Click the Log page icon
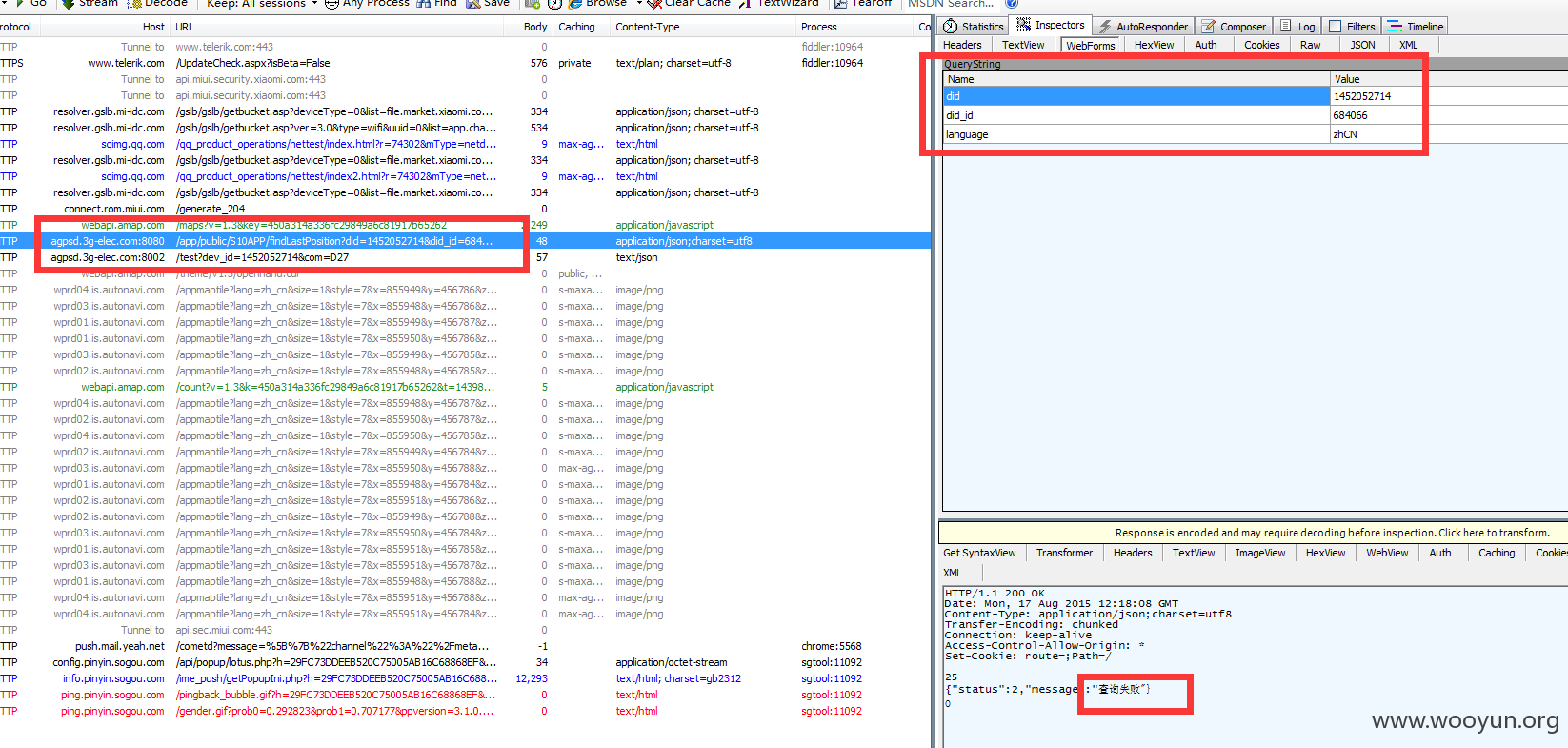The width and height of the screenshot is (1568, 748). click(x=1285, y=26)
